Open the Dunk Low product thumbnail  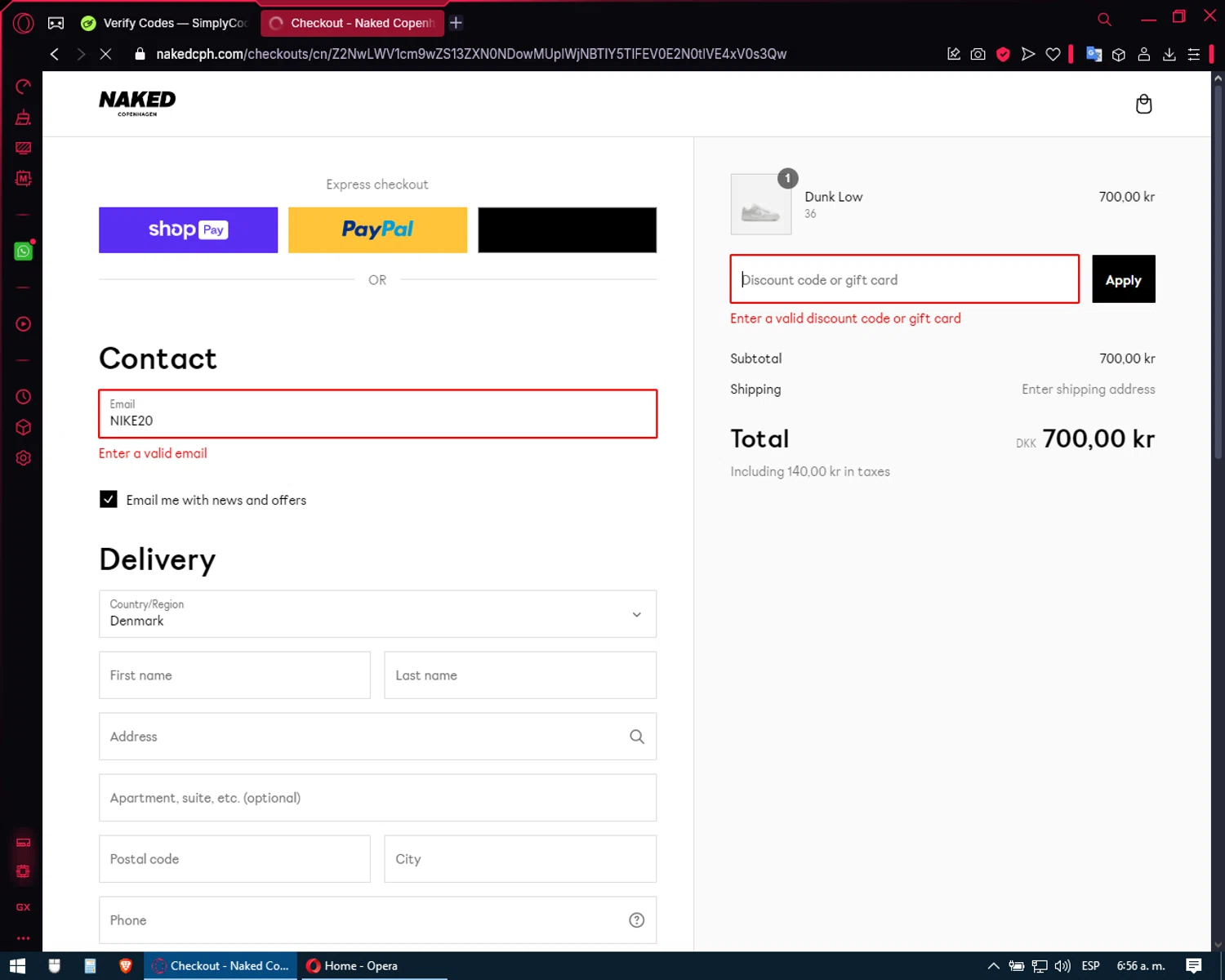coord(760,204)
